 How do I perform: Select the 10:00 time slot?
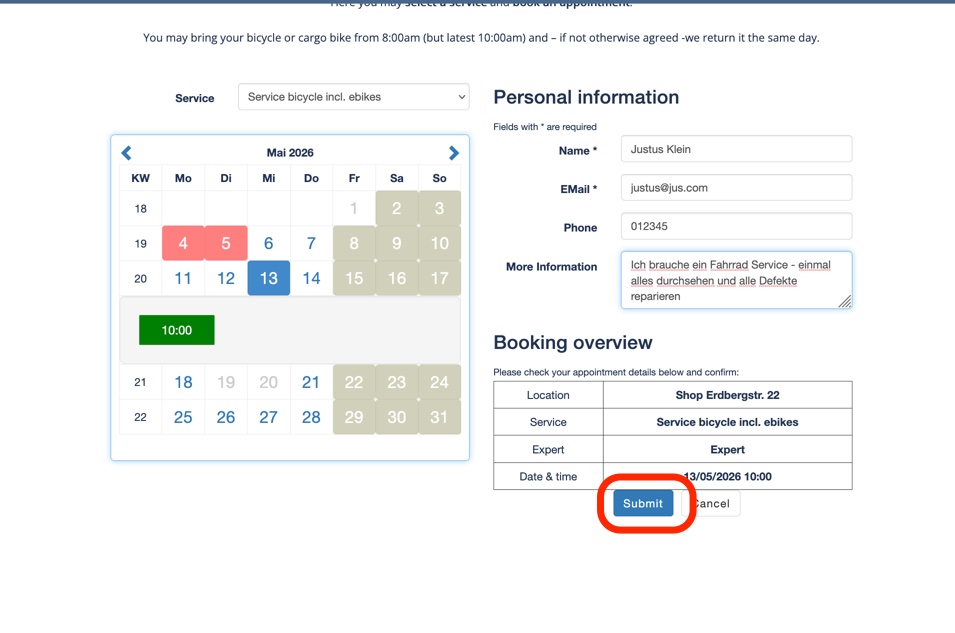click(x=176, y=330)
